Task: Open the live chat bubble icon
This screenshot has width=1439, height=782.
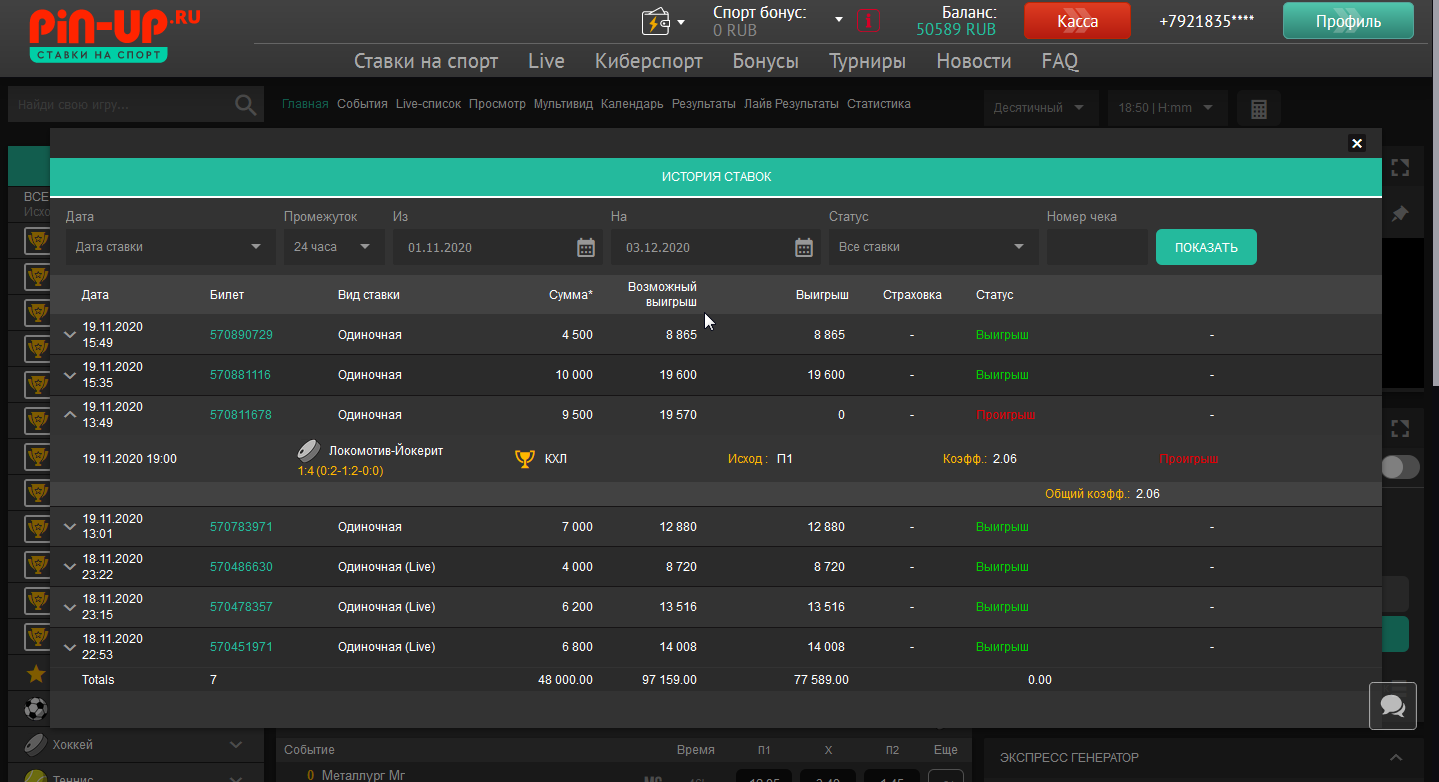Action: (x=1392, y=706)
